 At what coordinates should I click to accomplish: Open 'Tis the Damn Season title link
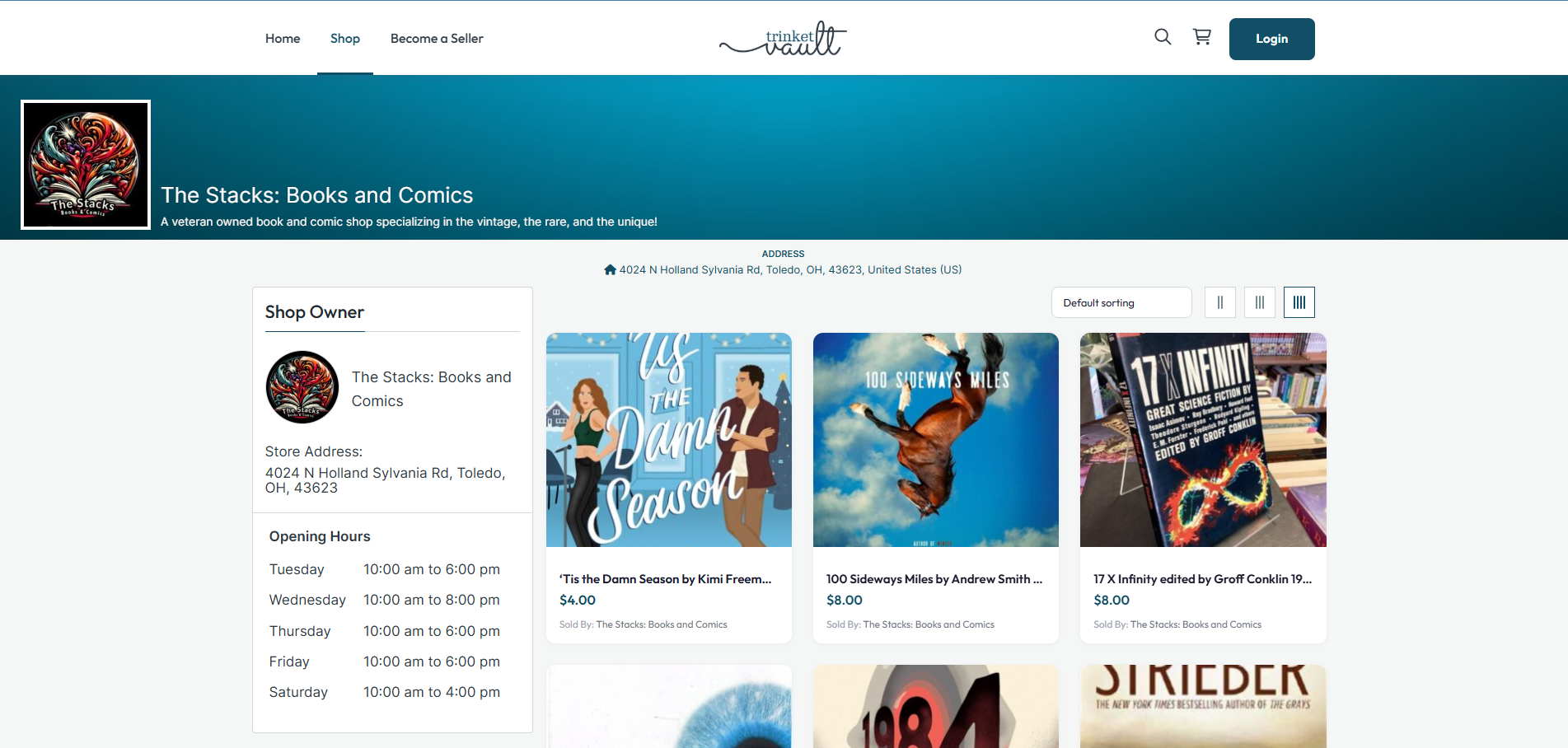click(x=666, y=579)
